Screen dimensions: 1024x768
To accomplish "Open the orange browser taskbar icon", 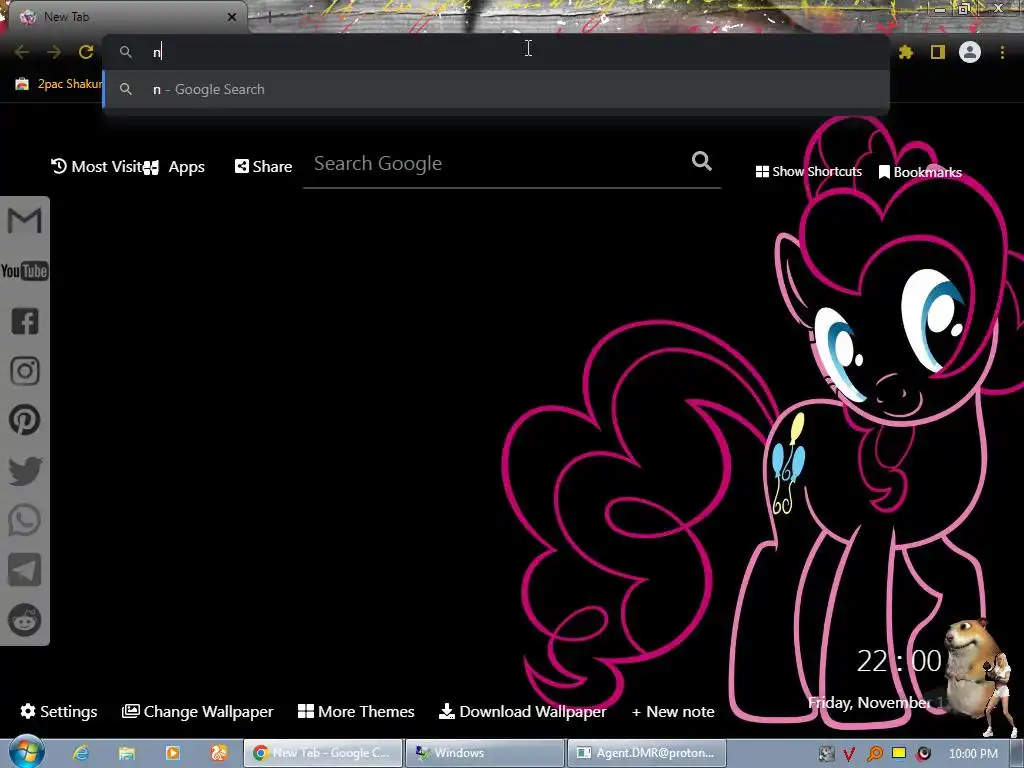I will tap(219, 753).
